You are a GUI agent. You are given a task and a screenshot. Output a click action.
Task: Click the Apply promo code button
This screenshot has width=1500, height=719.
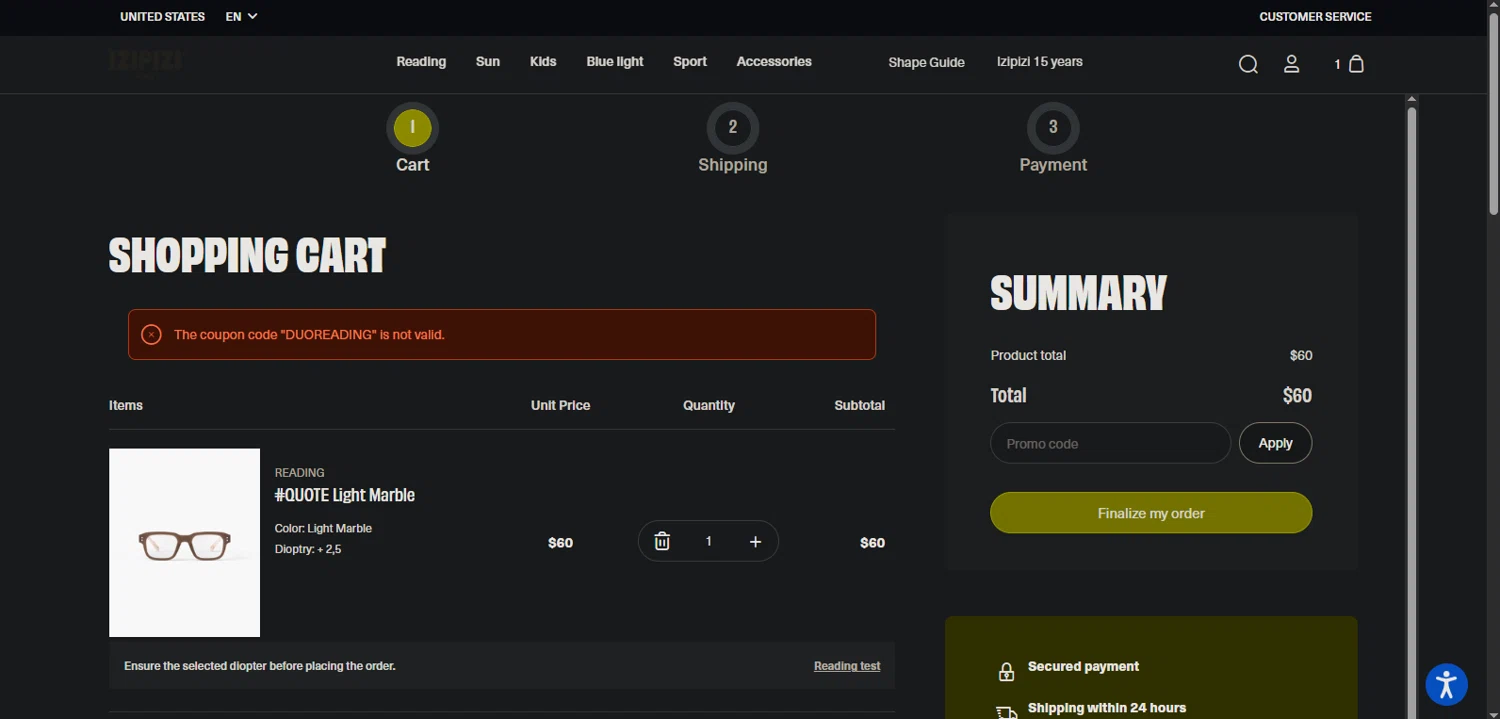coord(1275,443)
